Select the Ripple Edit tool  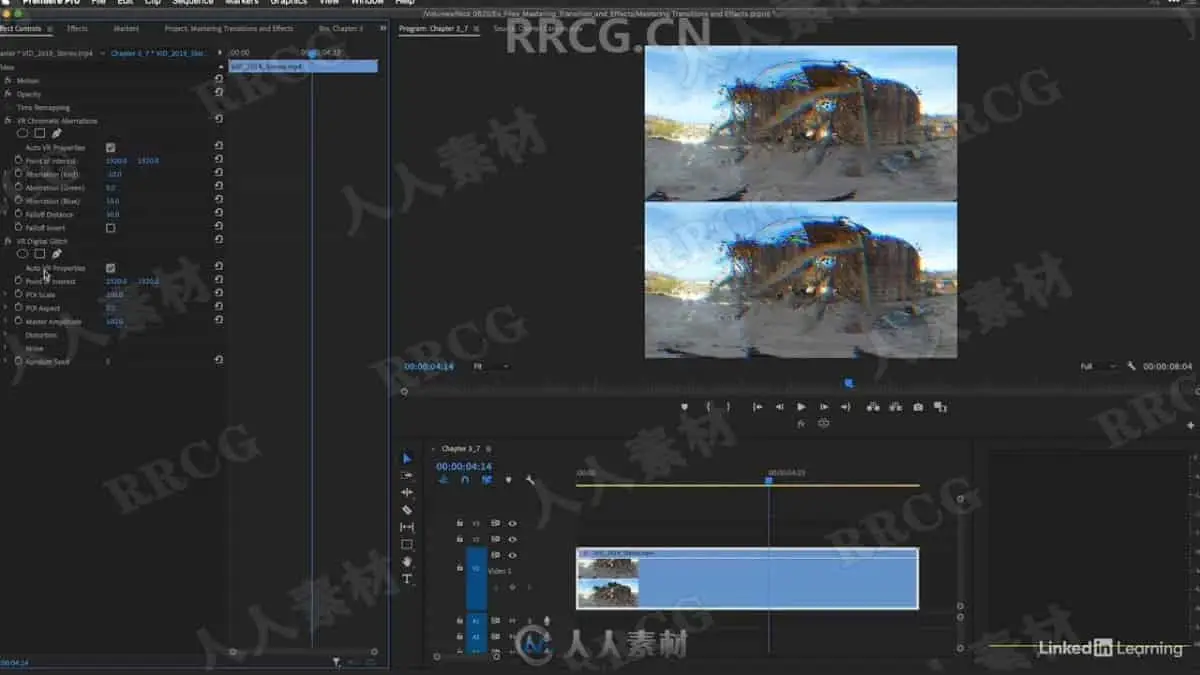point(407,492)
